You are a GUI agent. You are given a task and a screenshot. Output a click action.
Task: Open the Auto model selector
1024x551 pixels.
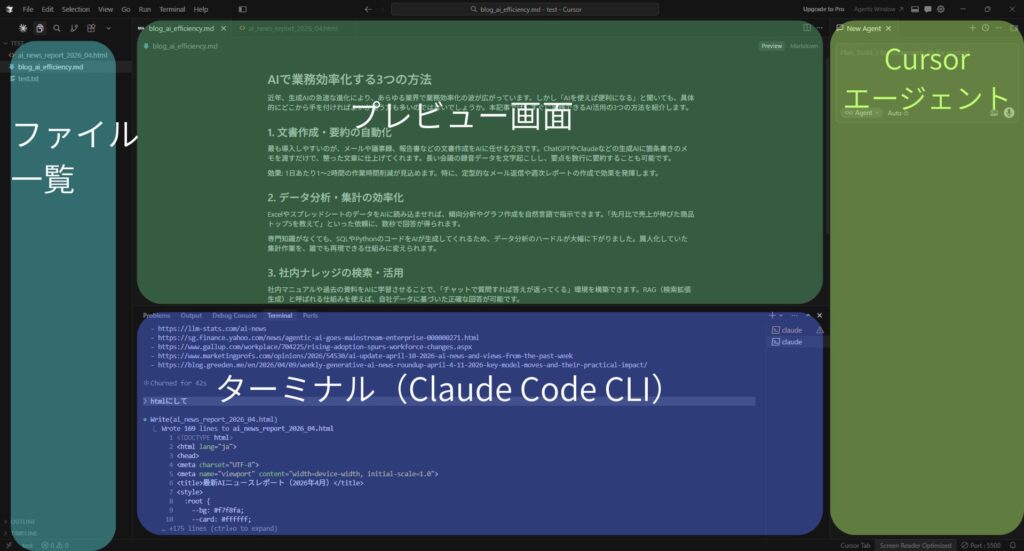(898, 113)
